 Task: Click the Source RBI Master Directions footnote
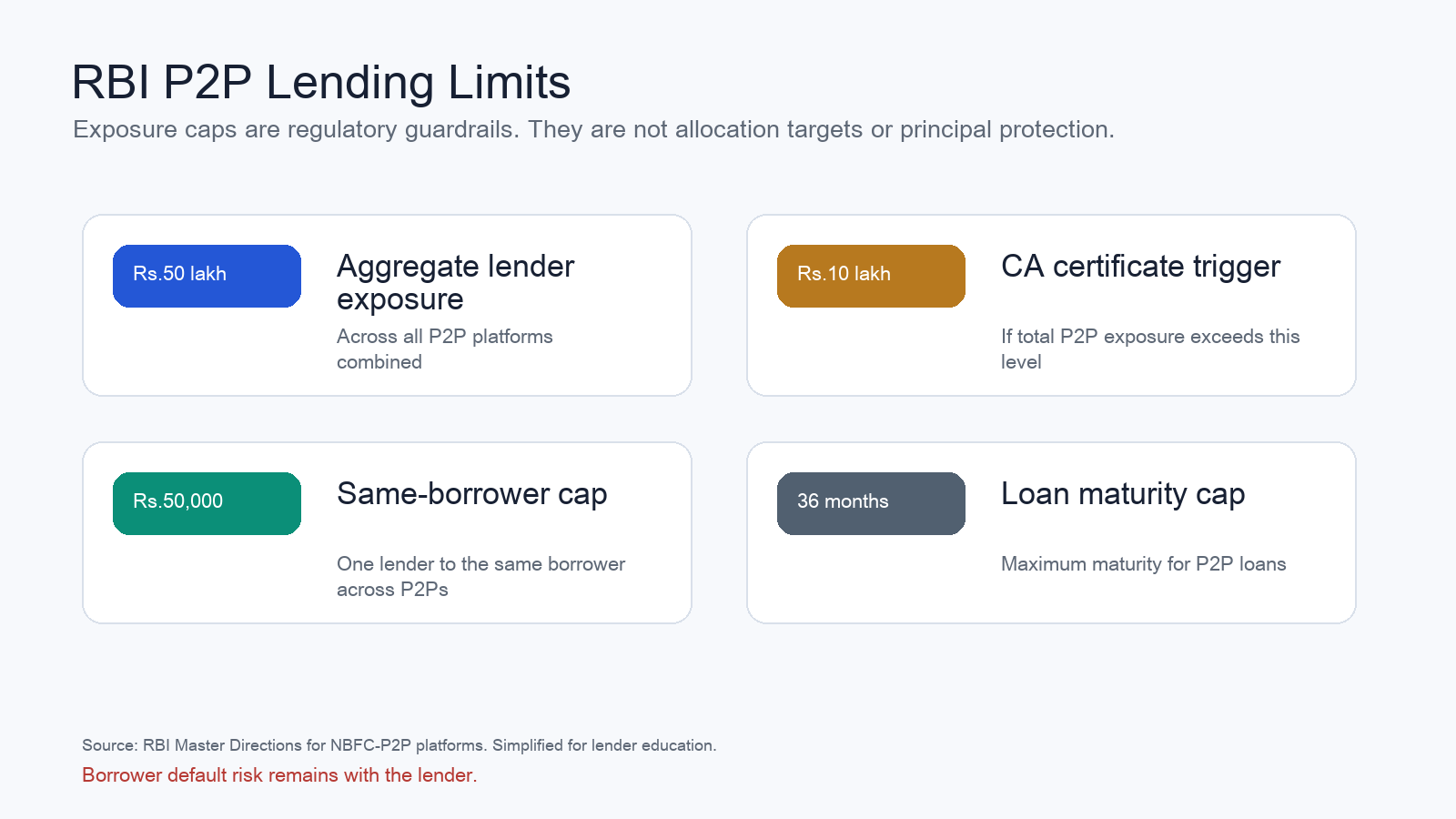pos(399,745)
